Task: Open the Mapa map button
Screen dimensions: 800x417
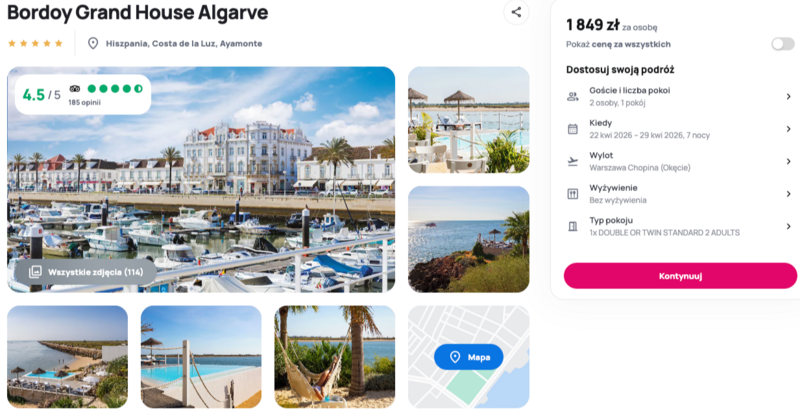Action: [x=468, y=357]
